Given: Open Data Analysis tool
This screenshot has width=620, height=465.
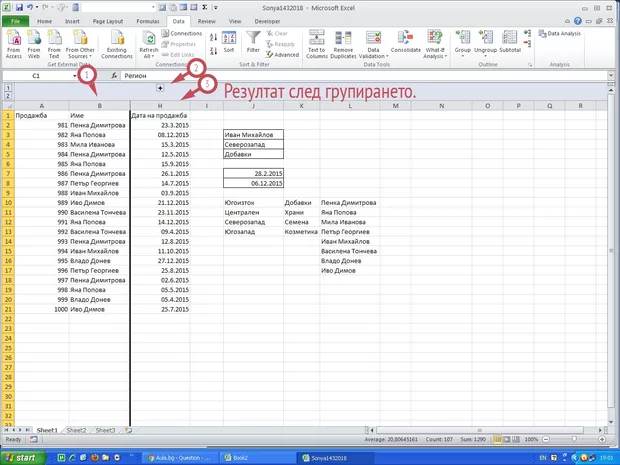Looking at the screenshot, I should (565, 33).
